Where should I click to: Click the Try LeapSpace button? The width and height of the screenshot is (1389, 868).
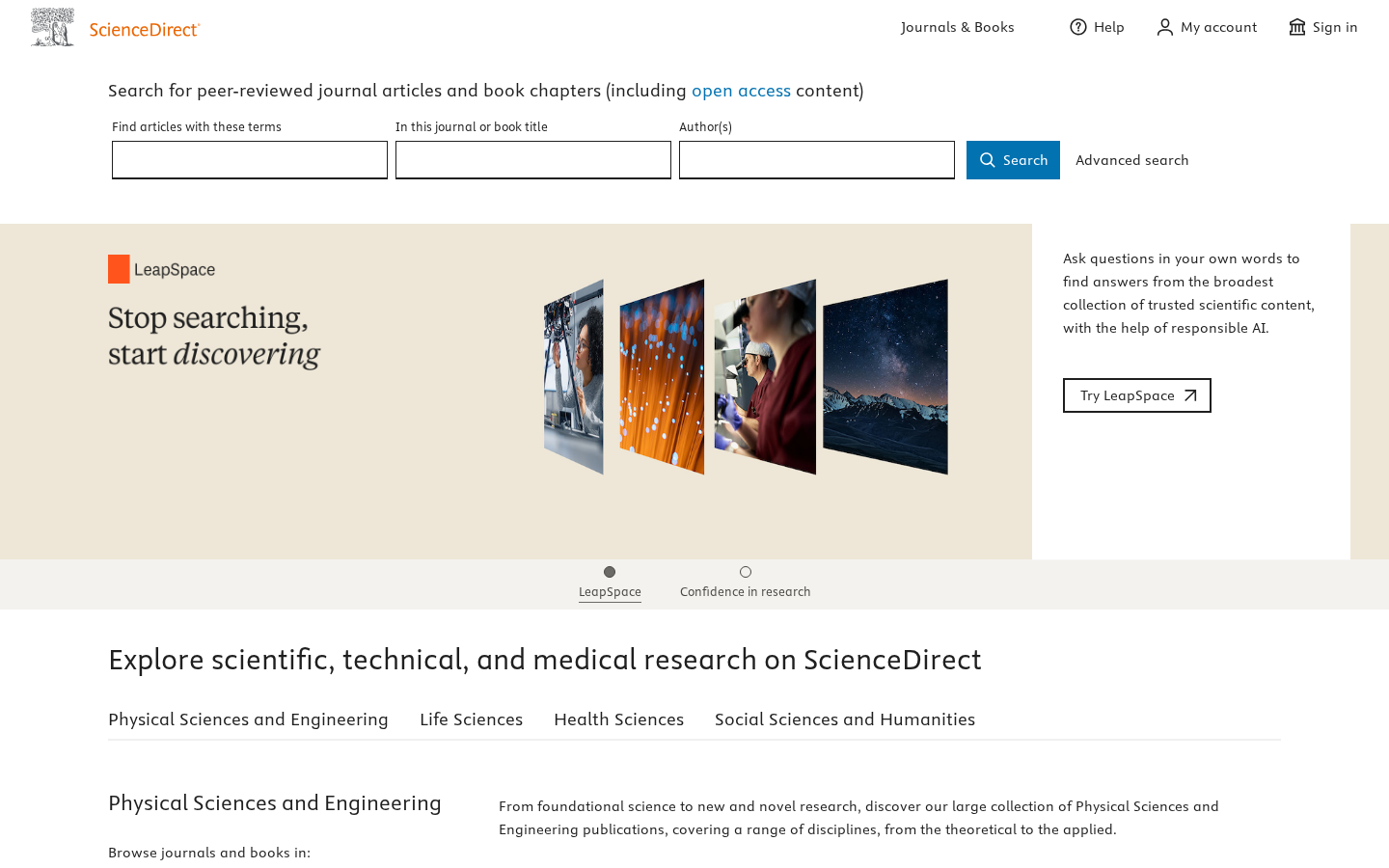(x=1137, y=395)
